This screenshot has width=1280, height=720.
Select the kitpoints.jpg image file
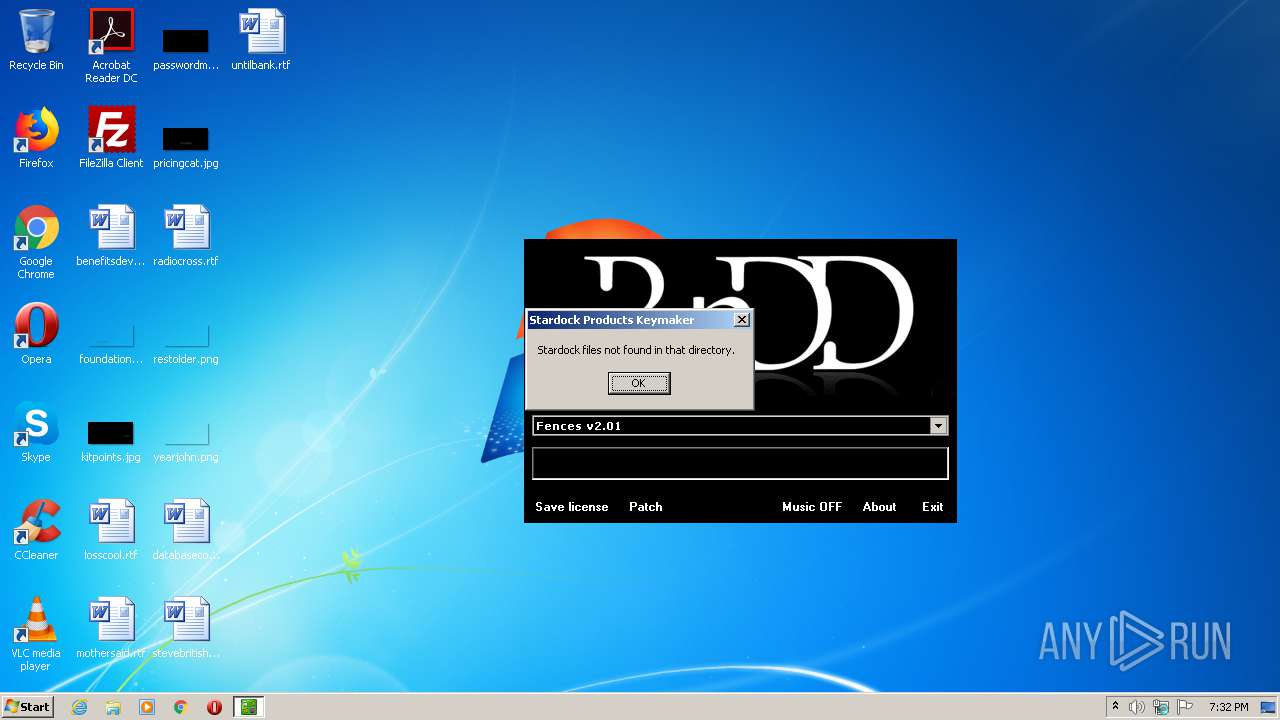(x=111, y=440)
